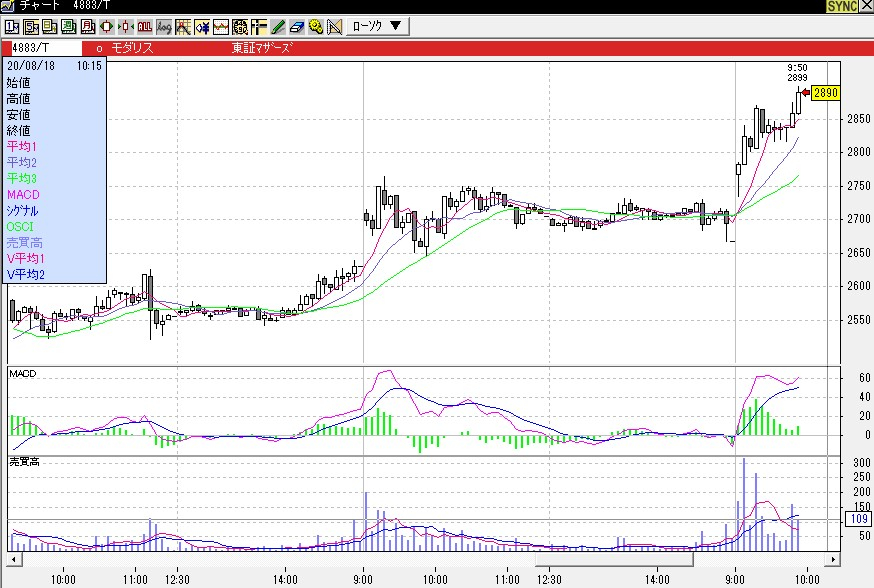Click the widen candle spacing icon
This screenshot has height=588, width=874.
click(107, 26)
